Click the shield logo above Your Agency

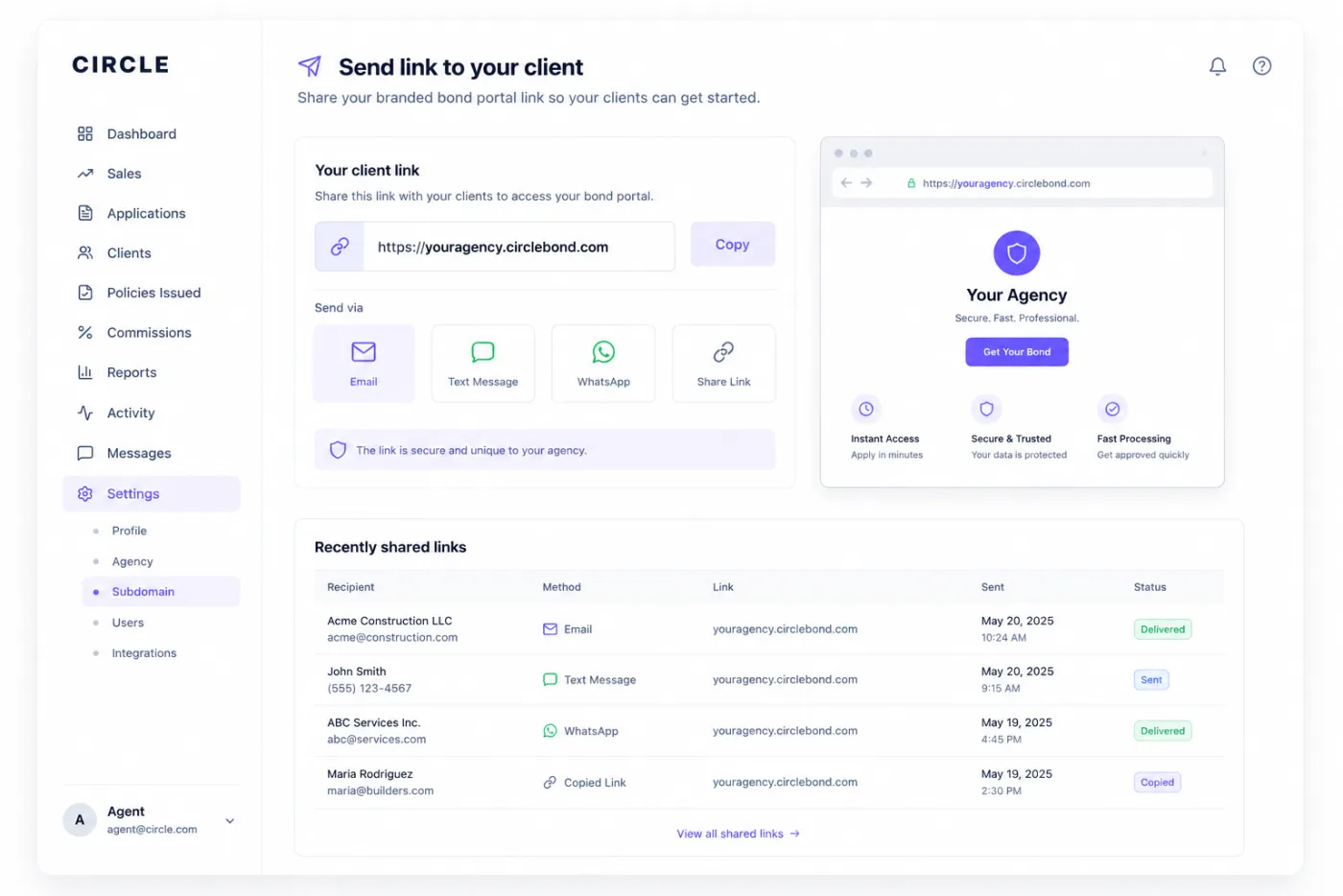1017,253
